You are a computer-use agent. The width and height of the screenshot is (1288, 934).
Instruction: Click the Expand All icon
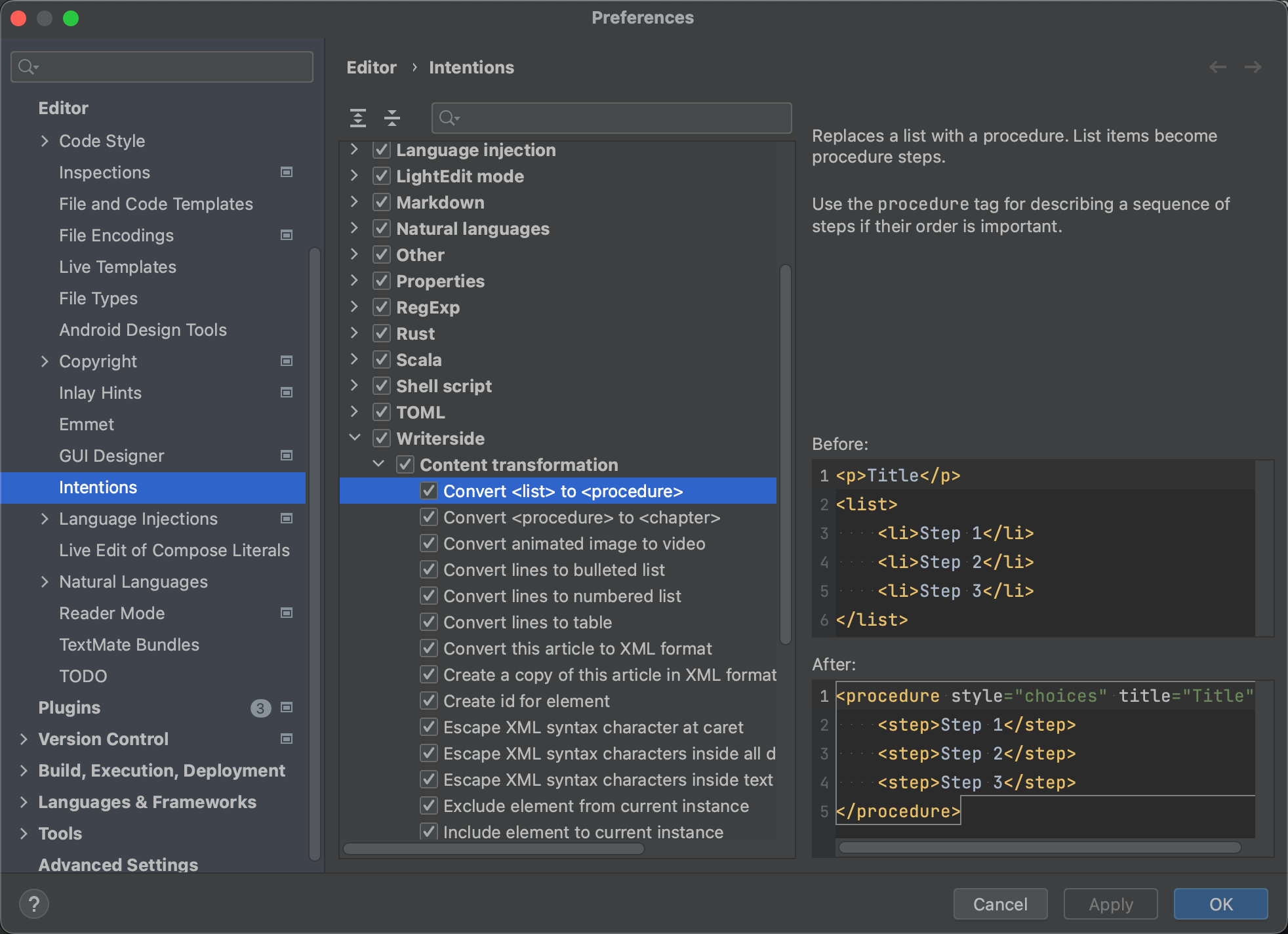358,118
